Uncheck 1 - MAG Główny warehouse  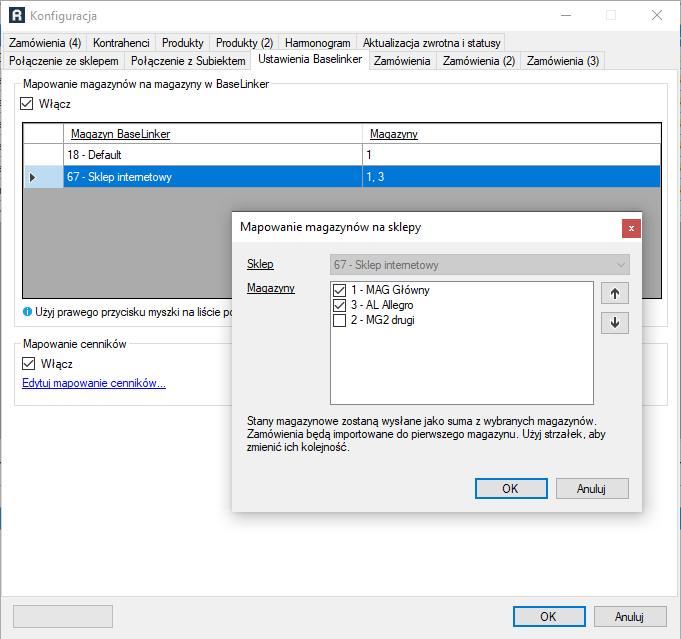(339, 290)
